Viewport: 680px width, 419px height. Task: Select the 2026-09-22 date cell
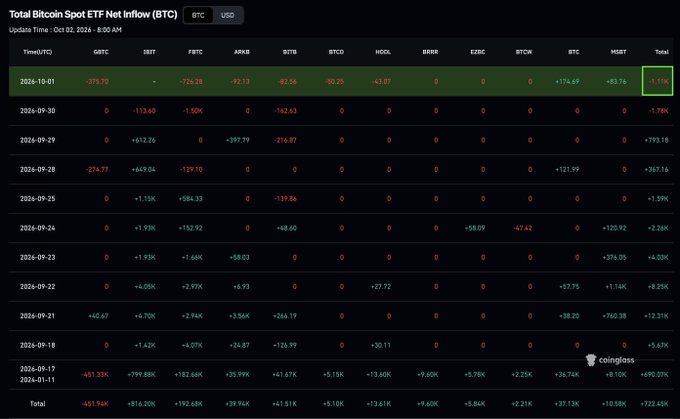pyautogui.click(x=38, y=287)
